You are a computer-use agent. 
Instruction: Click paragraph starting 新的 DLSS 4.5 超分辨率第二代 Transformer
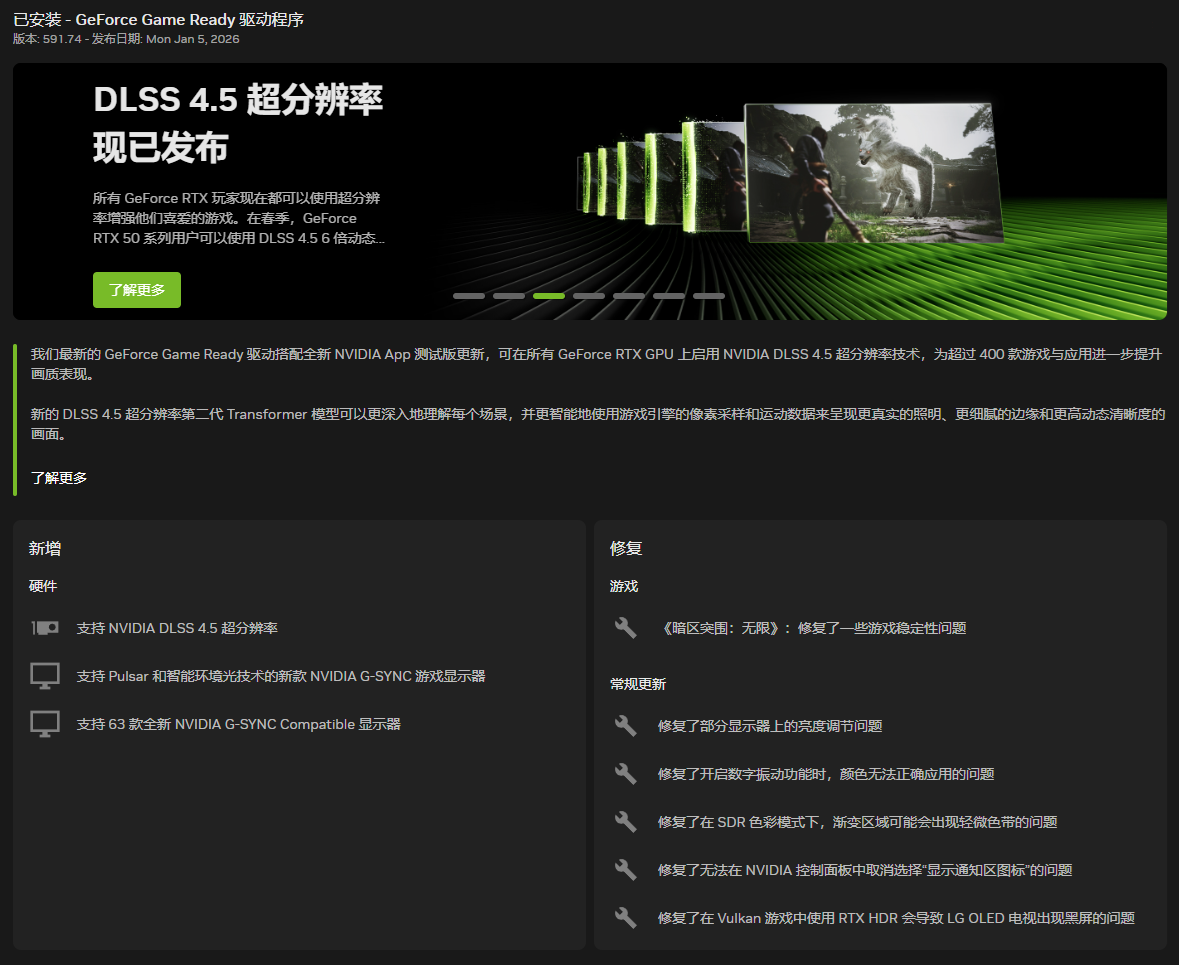(598, 424)
